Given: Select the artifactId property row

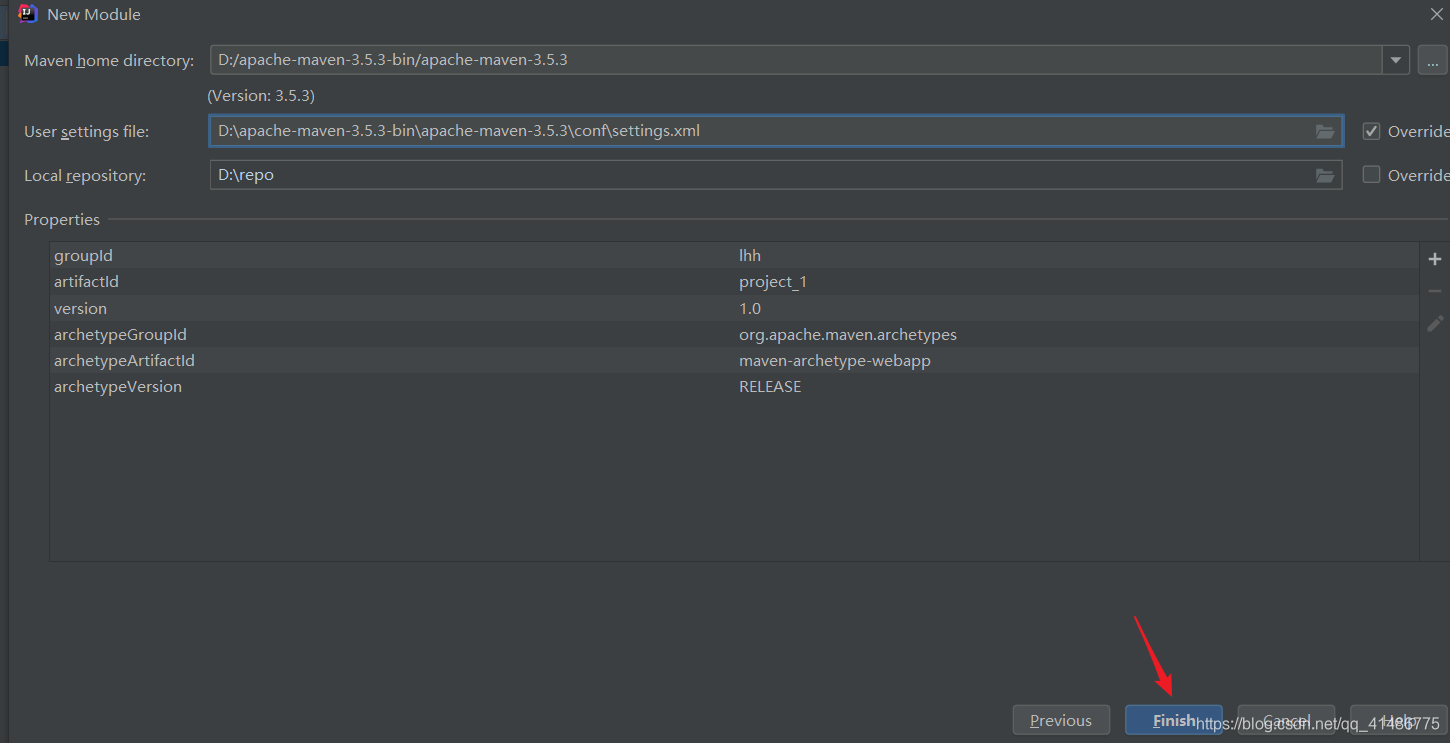Looking at the screenshot, I should tap(735, 282).
